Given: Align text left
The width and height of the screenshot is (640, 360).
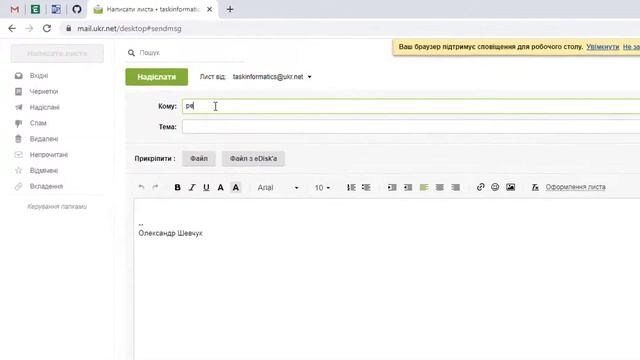Looking at the screenshot, I should tap(424, 187).
